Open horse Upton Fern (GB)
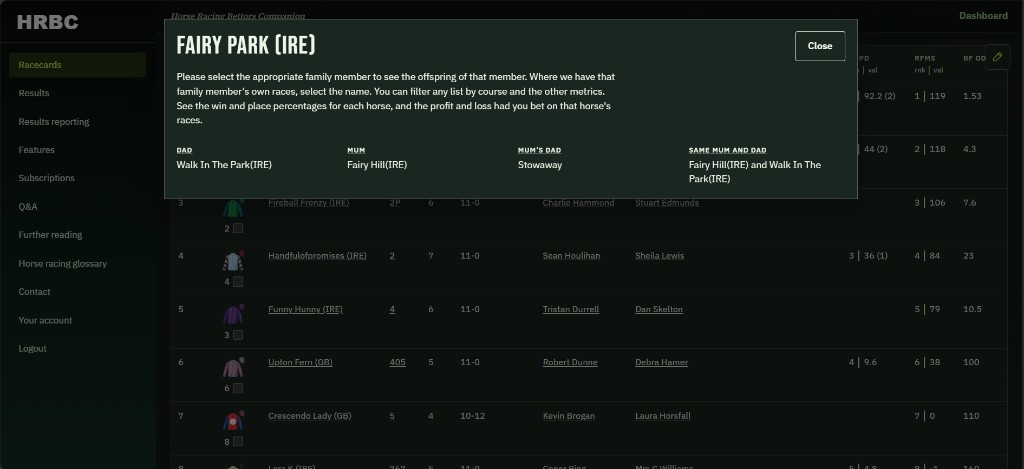Viewport: 1024px width, 469px height. [300, 362]
